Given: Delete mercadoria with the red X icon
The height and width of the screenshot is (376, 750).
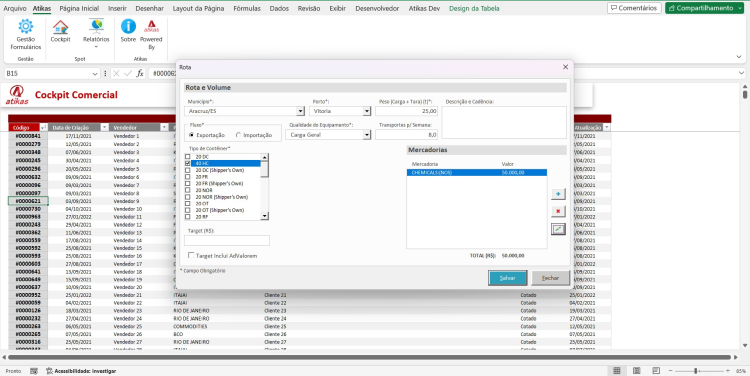Looking at the screenshot, I should [x=558, y=211].
